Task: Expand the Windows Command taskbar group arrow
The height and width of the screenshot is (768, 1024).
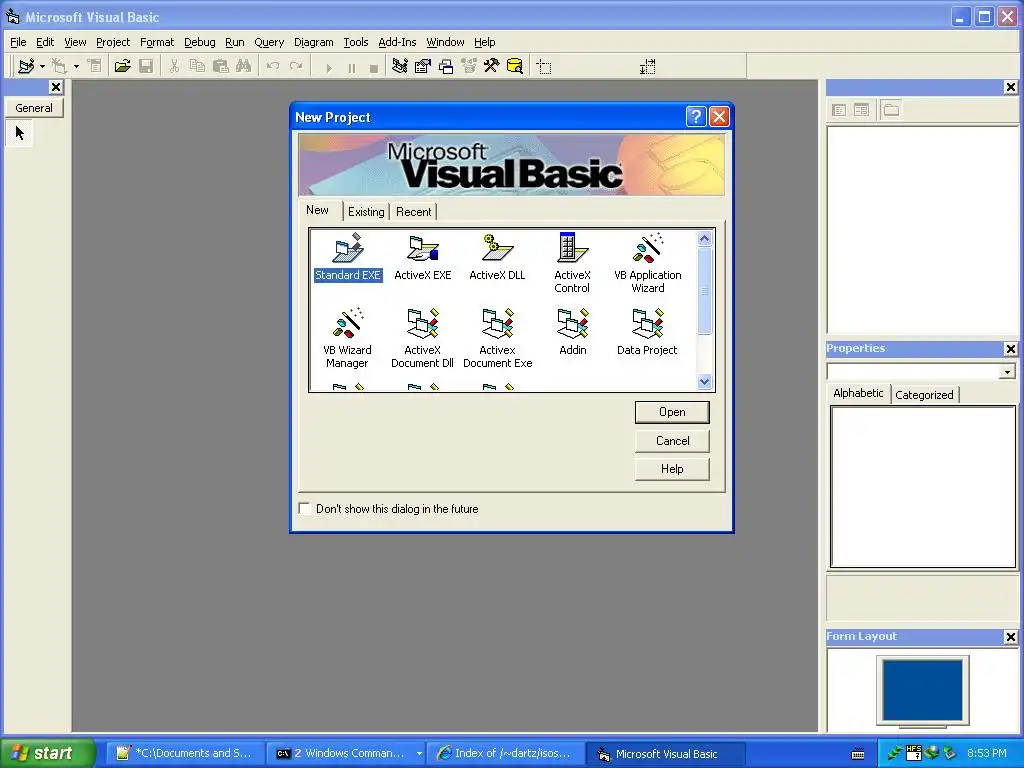Action: (x=419, y=754)
